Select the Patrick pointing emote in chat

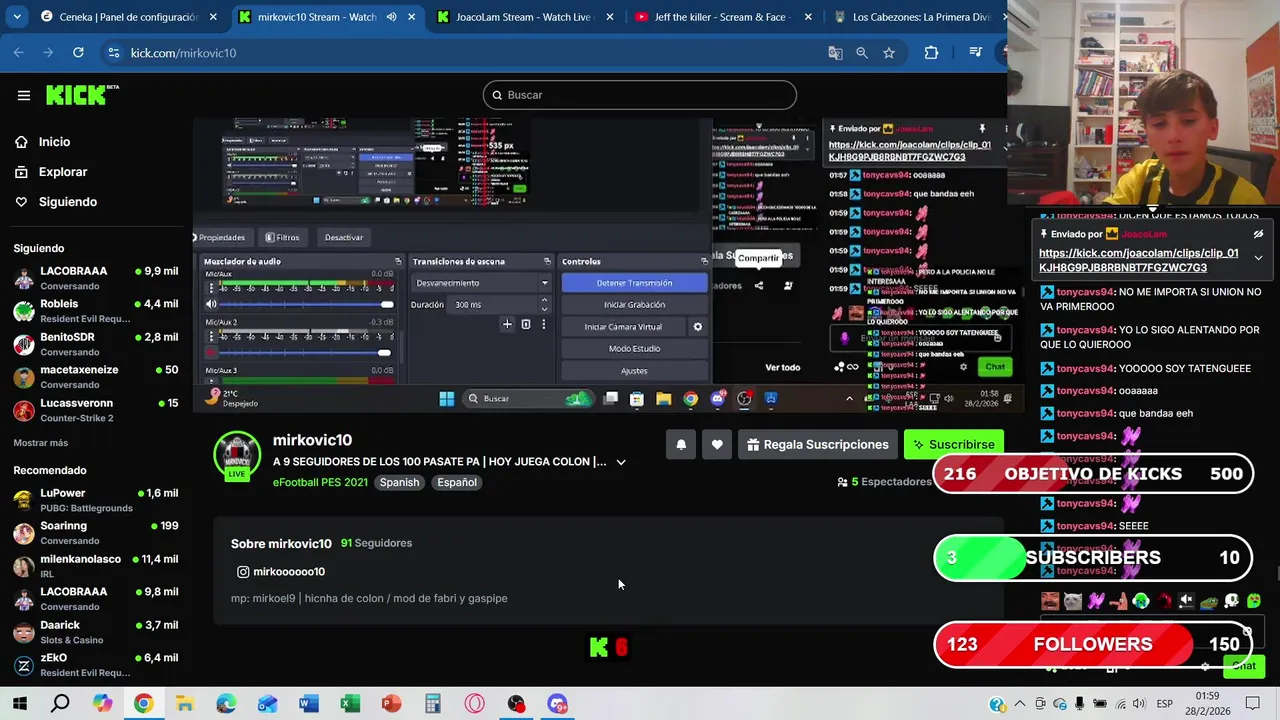[1118, 601]
